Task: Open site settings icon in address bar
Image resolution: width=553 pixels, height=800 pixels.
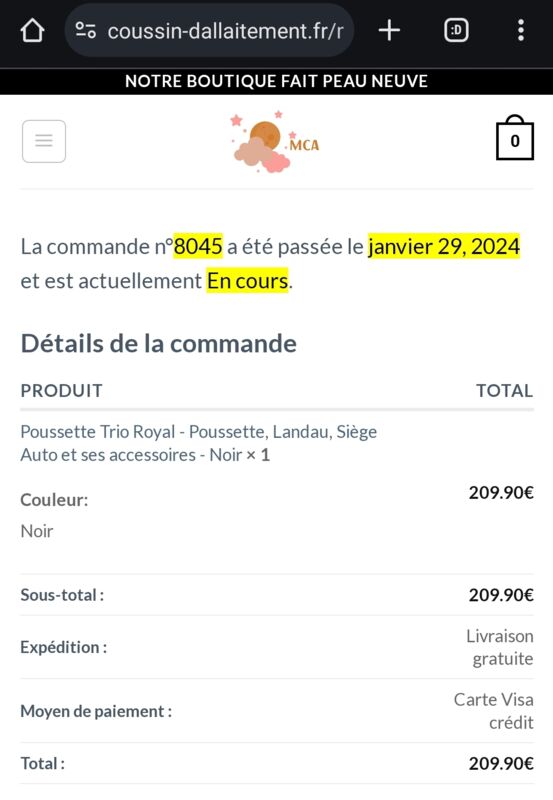Action: tap(86, 31)
